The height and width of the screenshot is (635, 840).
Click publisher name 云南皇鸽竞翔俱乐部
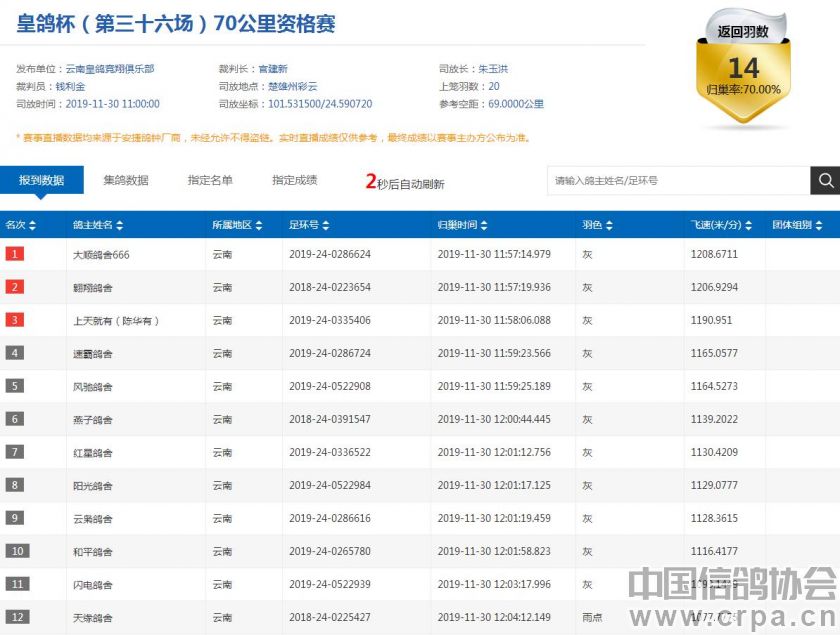(110, 69)
